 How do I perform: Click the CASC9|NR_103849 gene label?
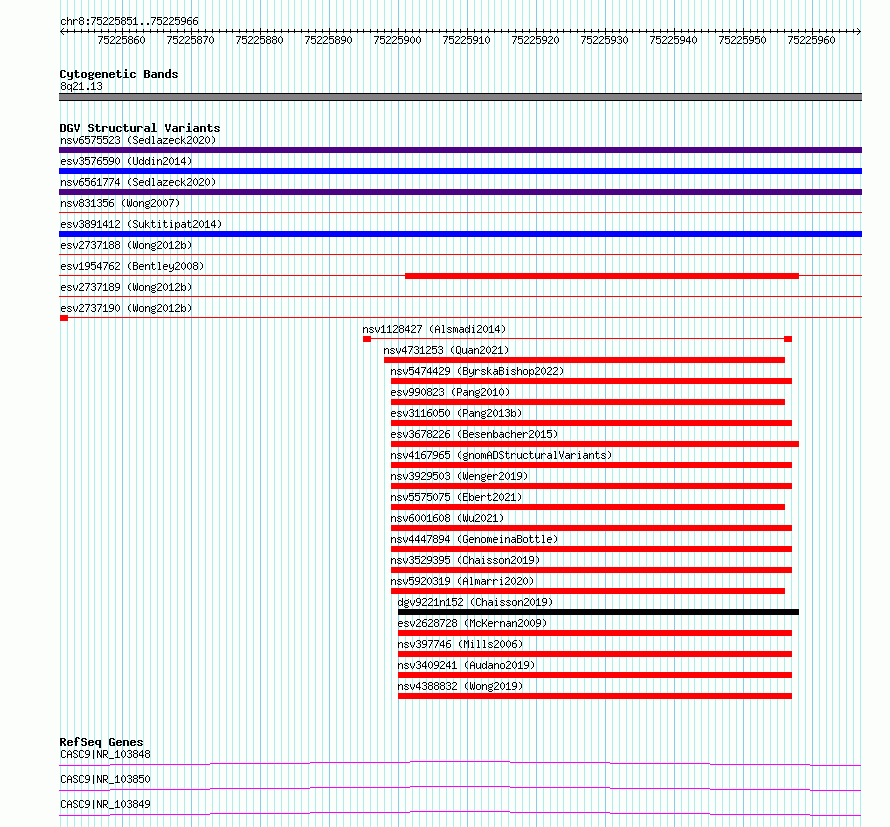[x=105, y=804]
